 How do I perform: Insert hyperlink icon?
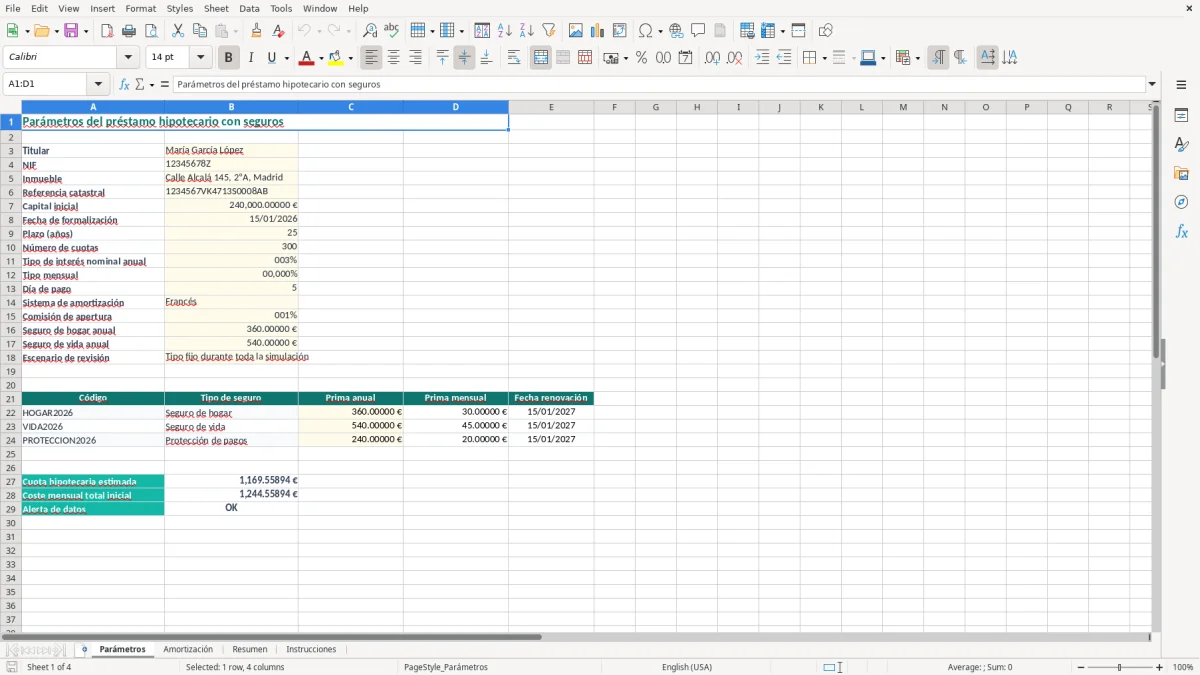click(x=676, y=31)
